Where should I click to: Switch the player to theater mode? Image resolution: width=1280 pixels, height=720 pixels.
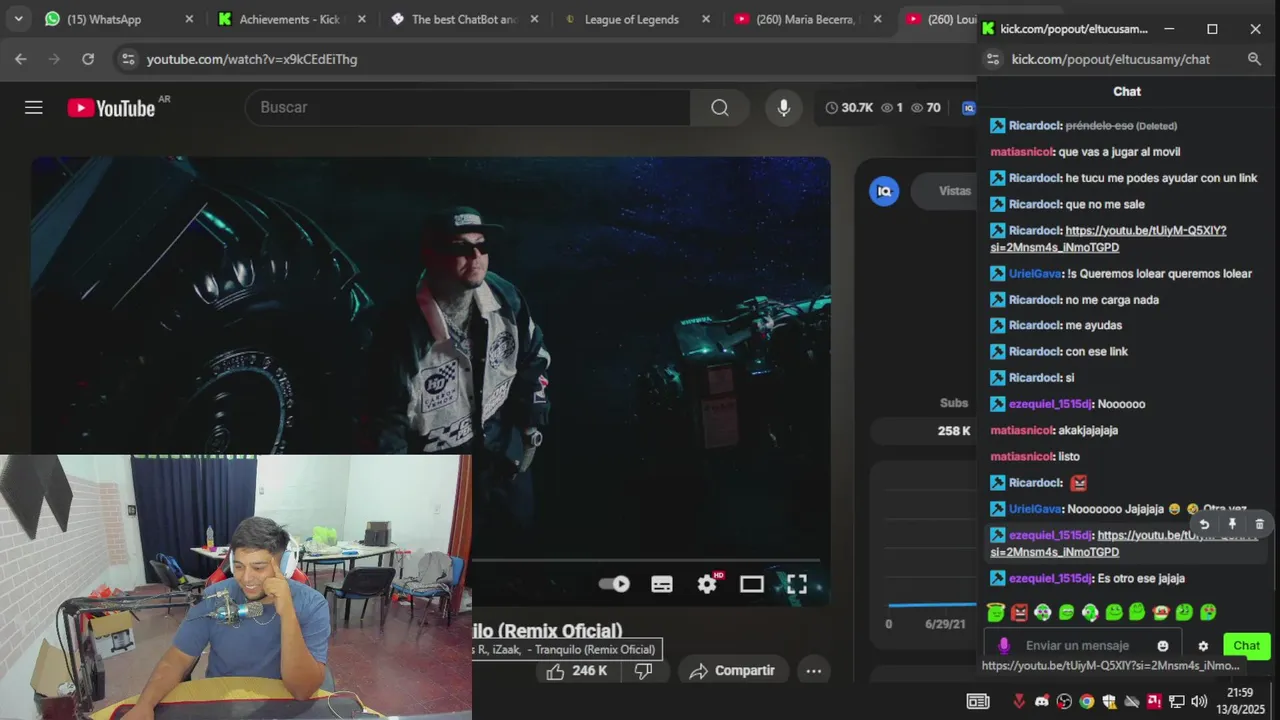point(752,584)
